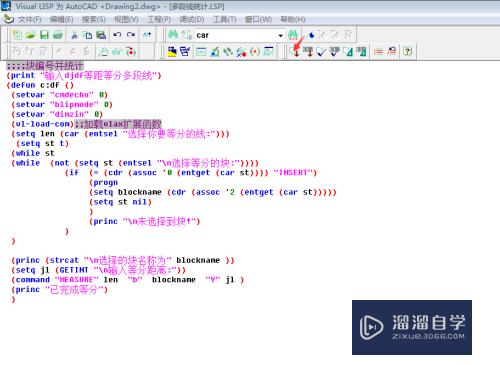Viewport: 500px width, 365px height.
Task: Click the Visual LISP title bar icon
Action: (6, 6)
